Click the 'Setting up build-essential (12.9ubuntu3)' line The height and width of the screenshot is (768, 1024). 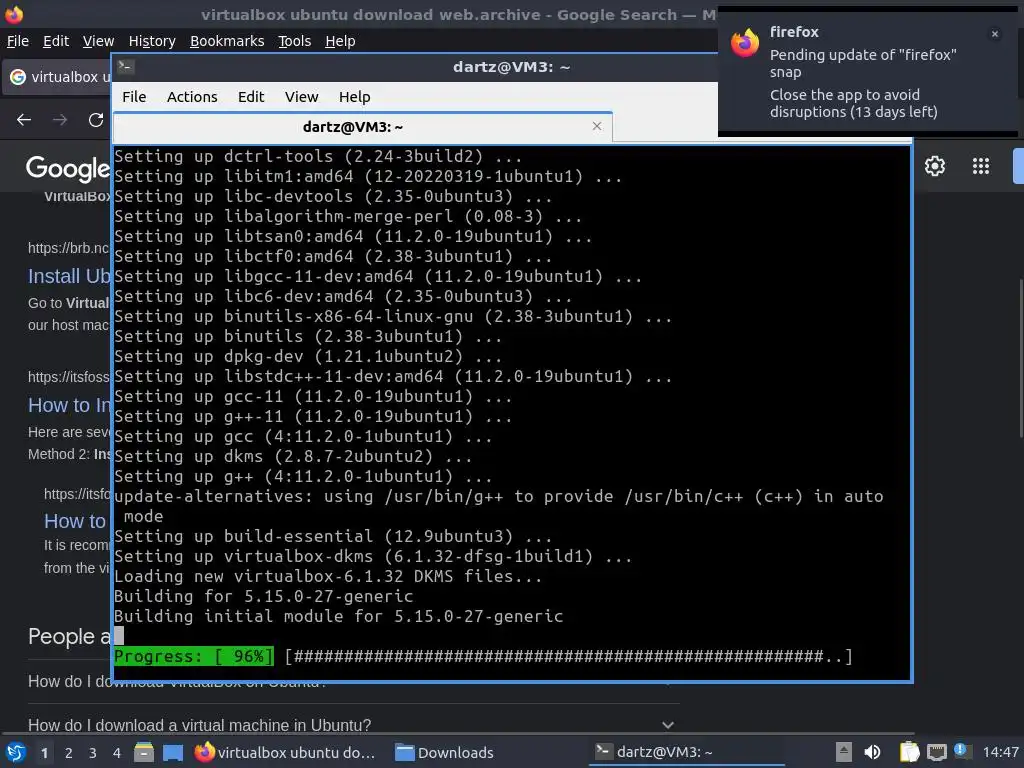tap(333, 536)
